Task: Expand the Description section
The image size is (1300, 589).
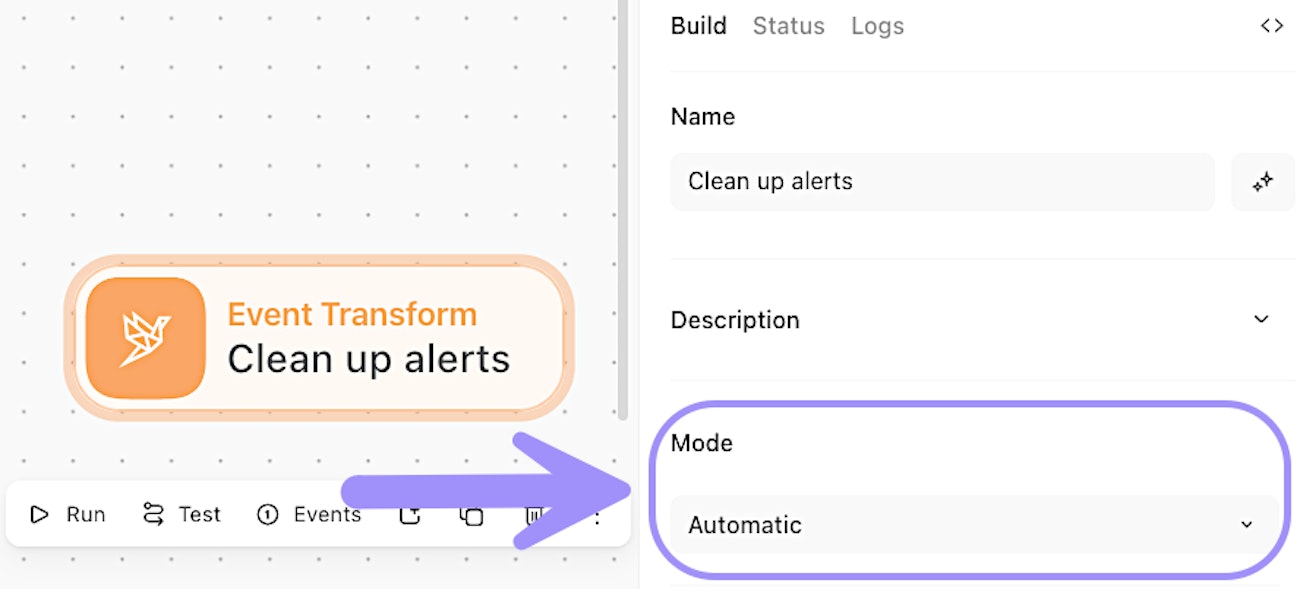Action: [1261, 320]
